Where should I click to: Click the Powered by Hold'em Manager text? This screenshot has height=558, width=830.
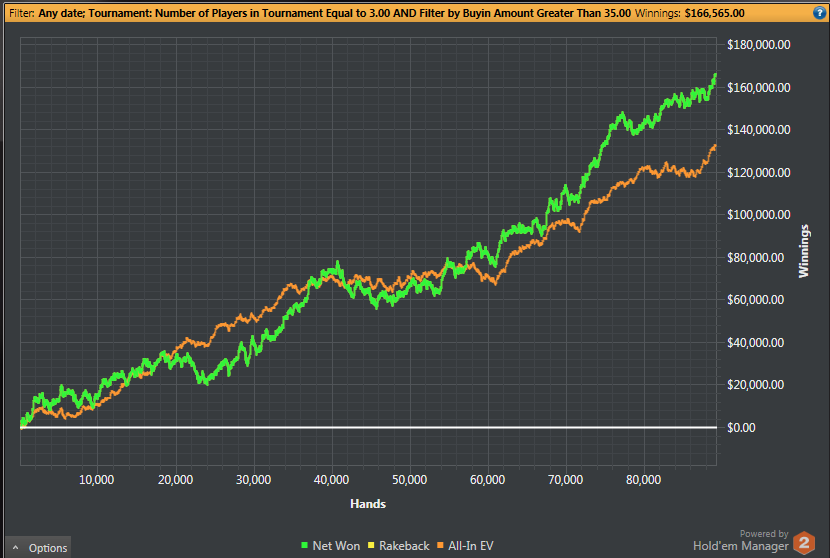pyautogui.click(x=741, y=541)
